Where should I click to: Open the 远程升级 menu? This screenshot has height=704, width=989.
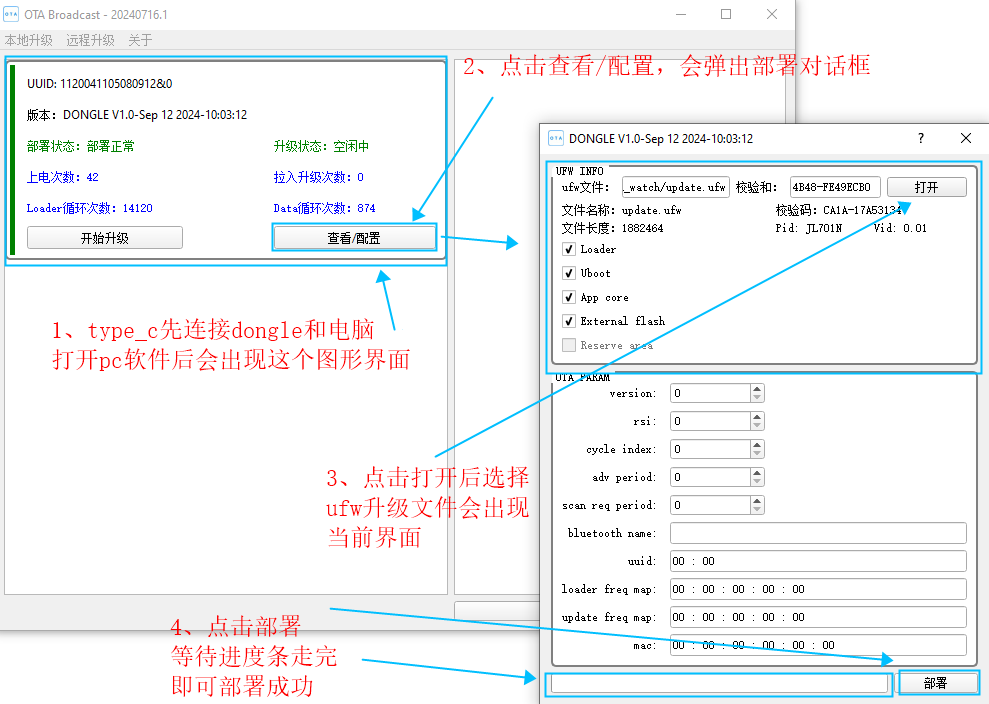click(x=90, y=40)
